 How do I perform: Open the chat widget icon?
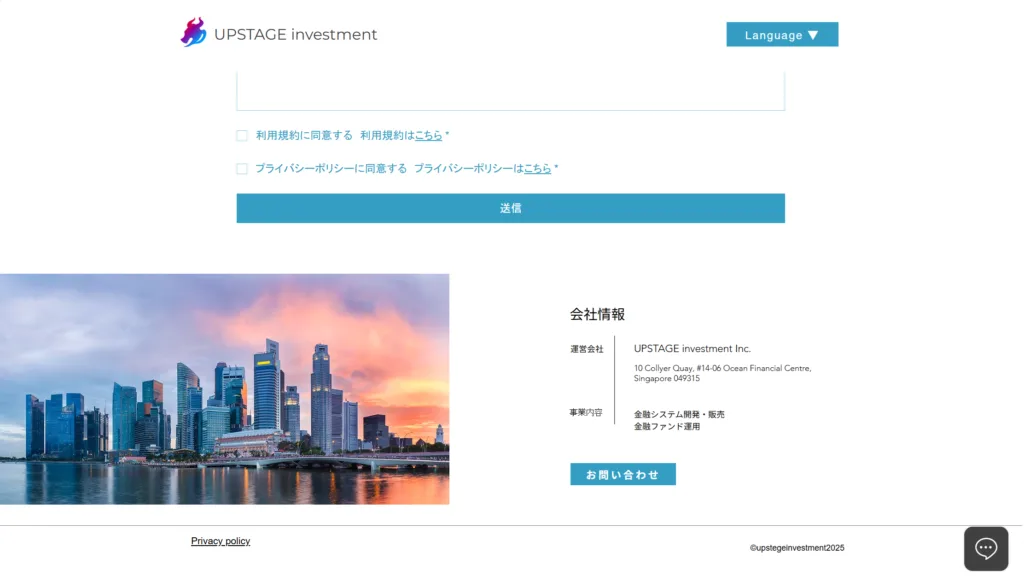coord(985,548)
